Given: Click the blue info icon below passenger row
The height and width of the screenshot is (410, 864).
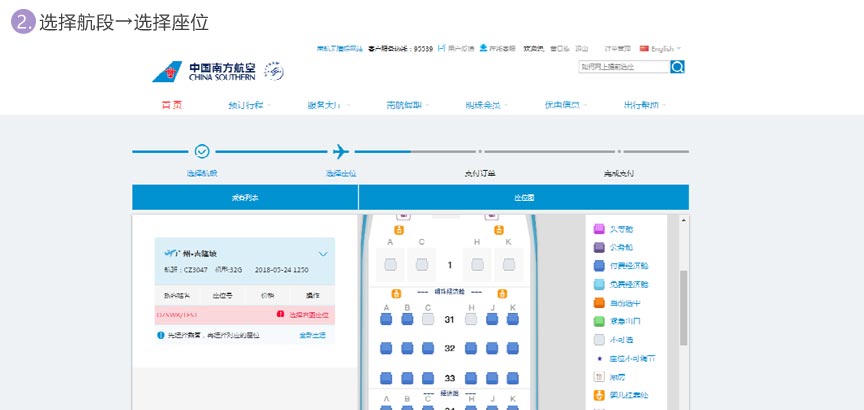Looking at the screenshot, I should click(161, 335).
